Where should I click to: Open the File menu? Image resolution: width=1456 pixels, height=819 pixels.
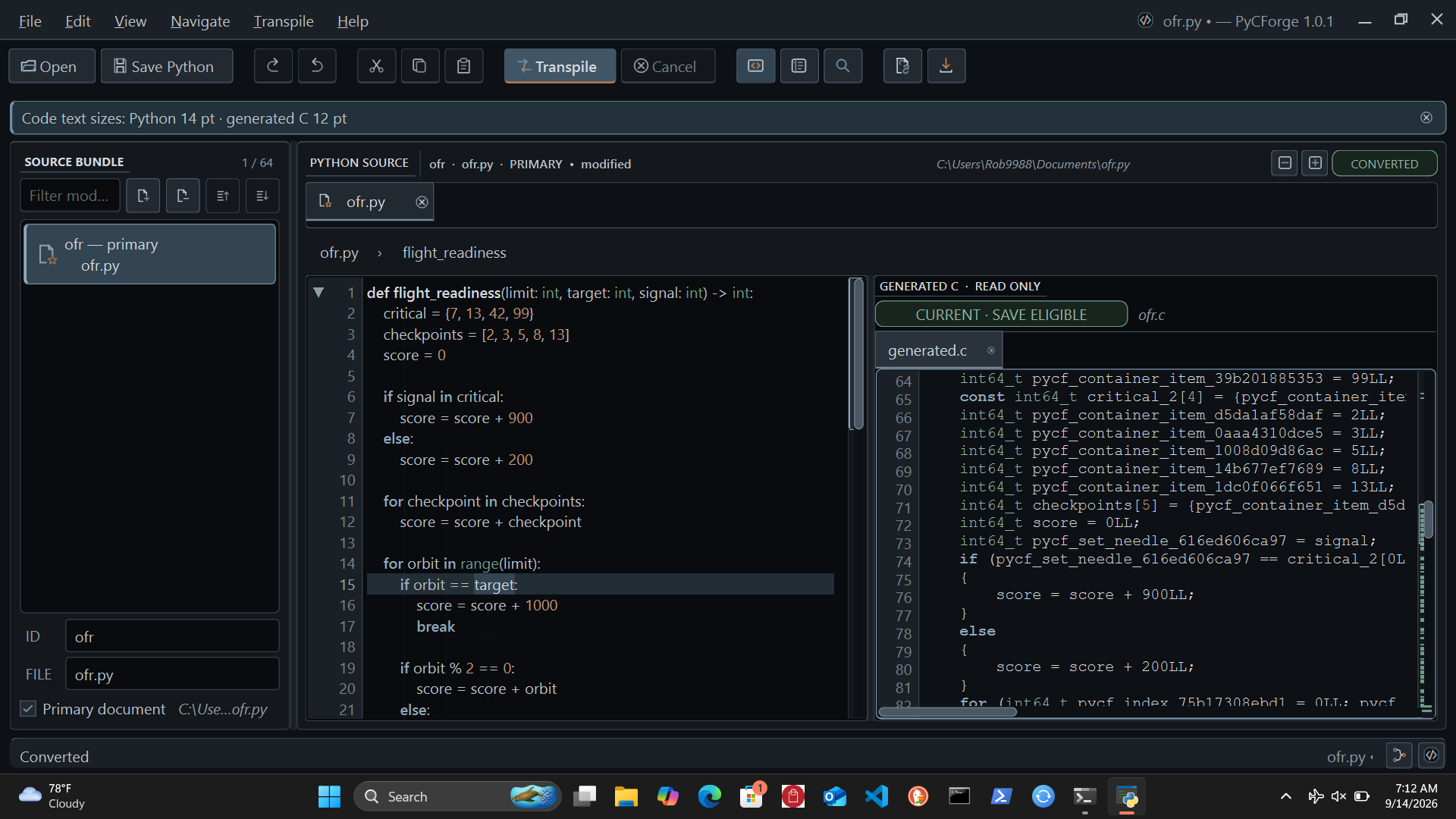(30, 21)
